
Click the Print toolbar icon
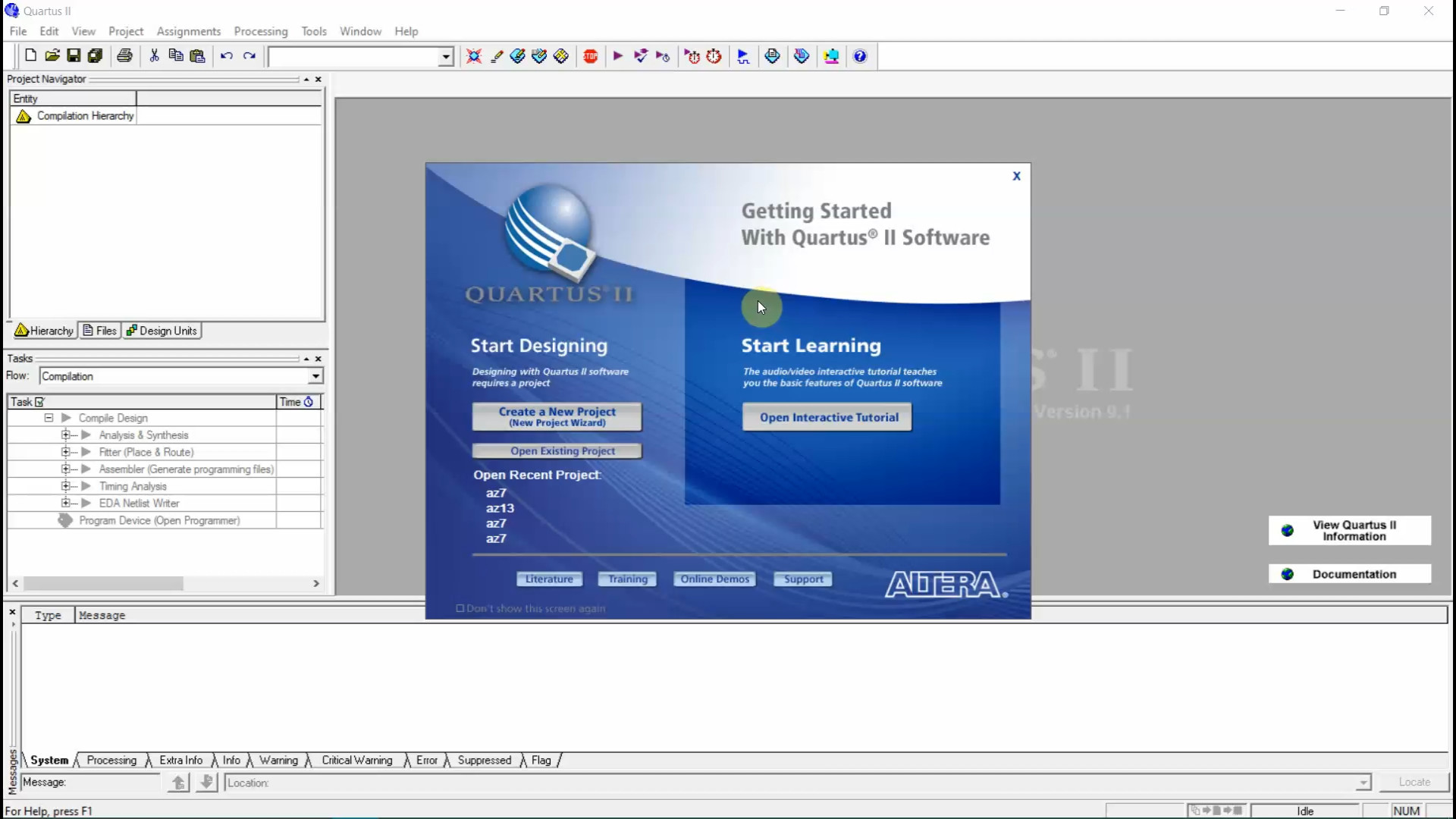tap(125, 55)
